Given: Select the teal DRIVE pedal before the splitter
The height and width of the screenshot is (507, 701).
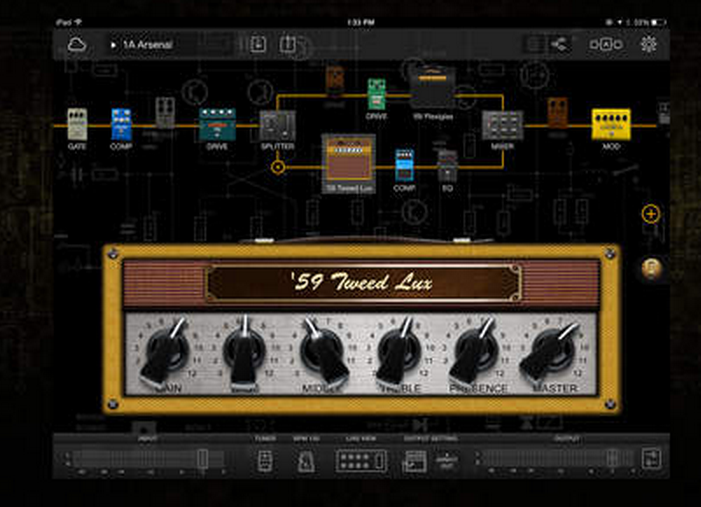Looking at the screenshot, I should coord(217,124).
